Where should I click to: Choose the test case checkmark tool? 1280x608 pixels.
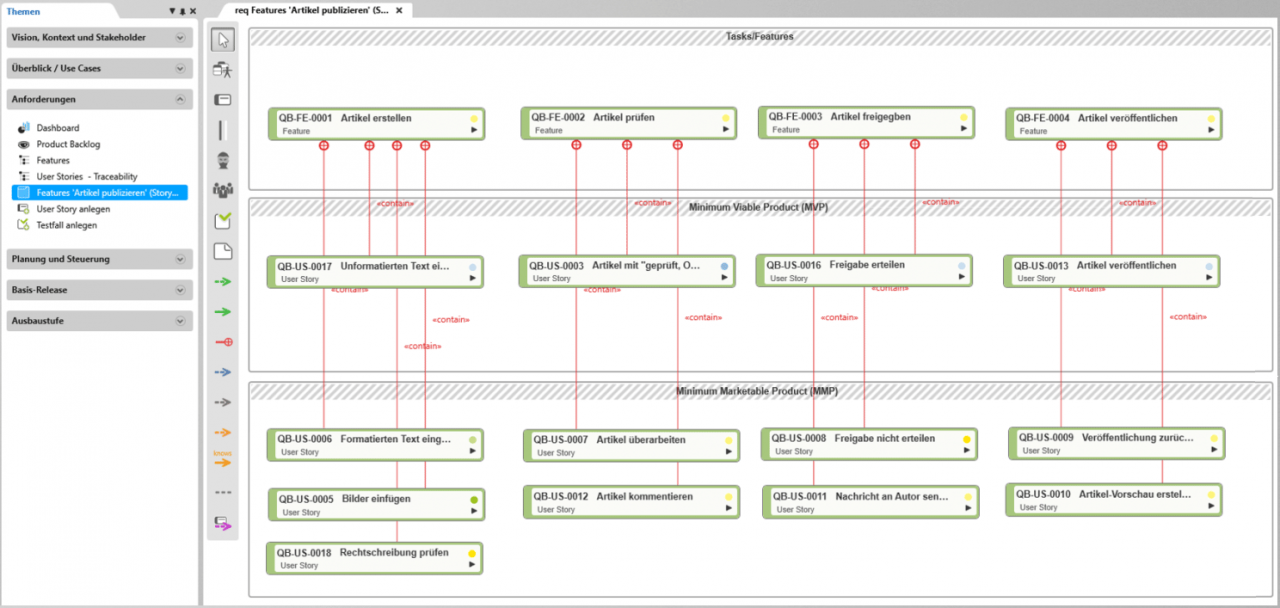[x=223, y=221]
